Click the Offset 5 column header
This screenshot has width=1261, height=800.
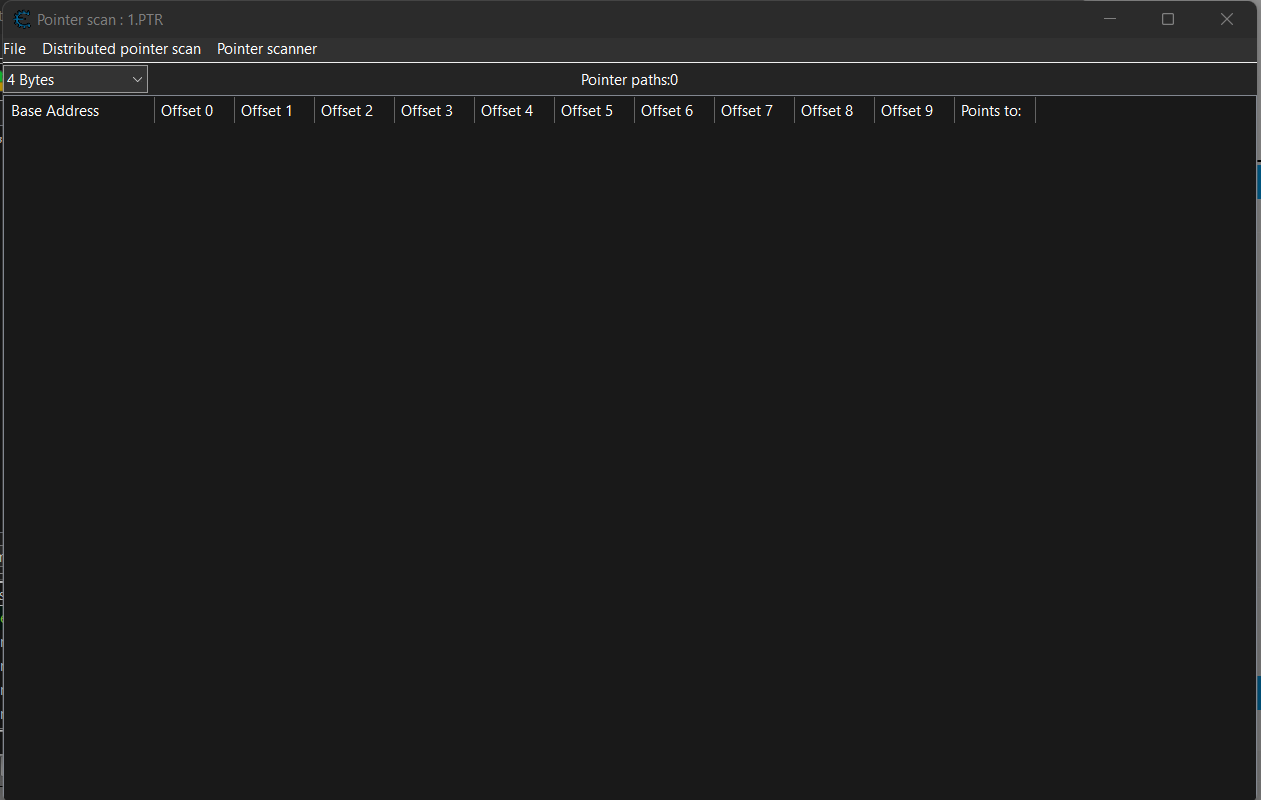(595, 111)
